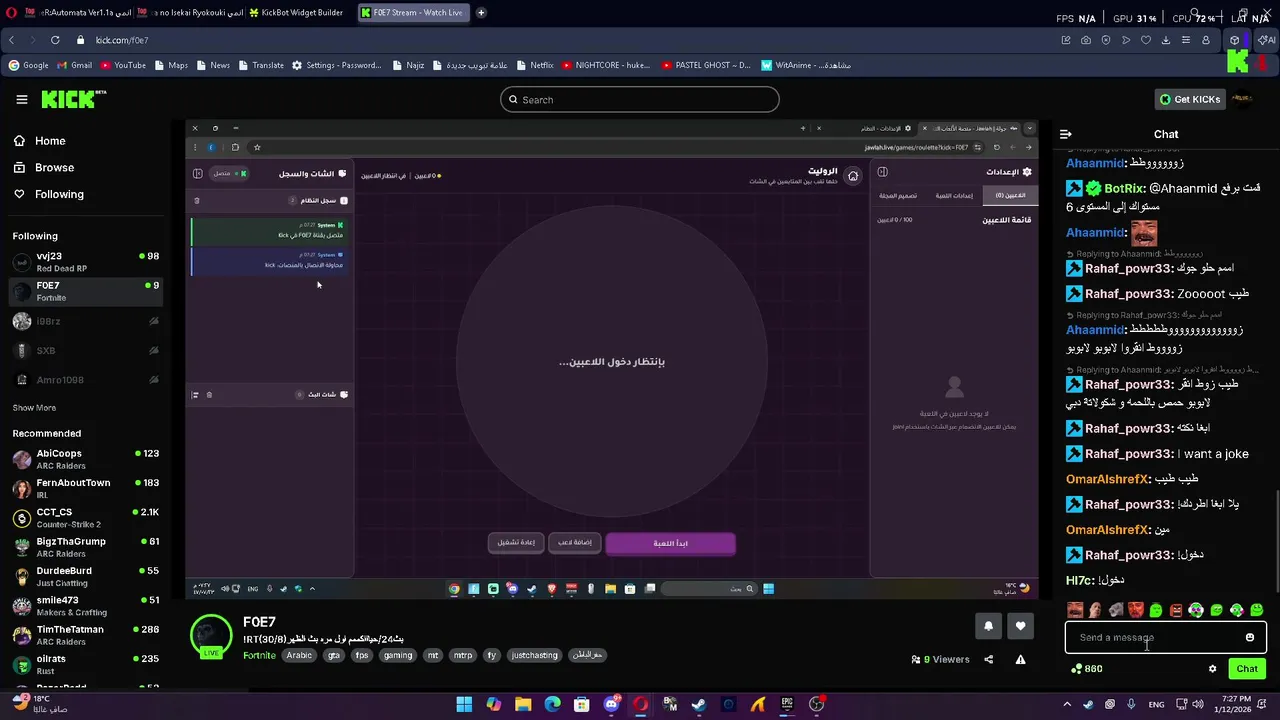The height and width of the screenshot is (720, 1280).
Task: Open recommended channel CCT_CS
Action: point(85,518)
